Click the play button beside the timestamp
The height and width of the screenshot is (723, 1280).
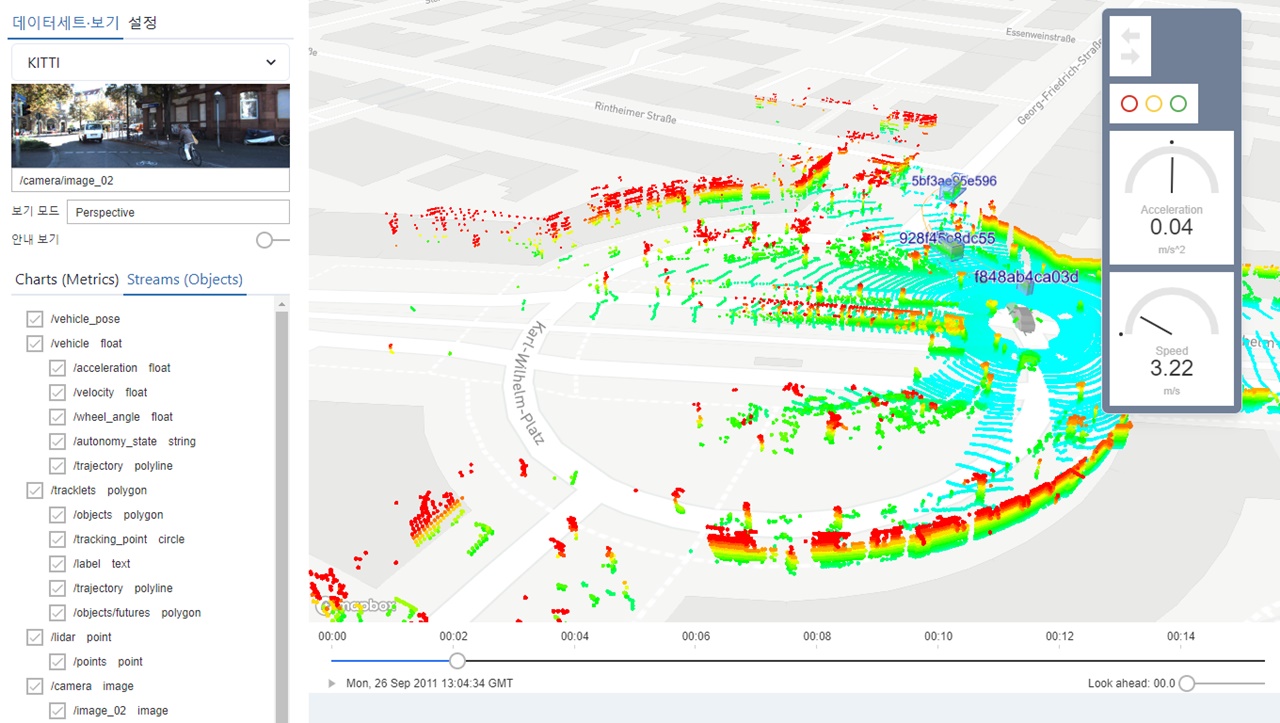click(332, 684)
